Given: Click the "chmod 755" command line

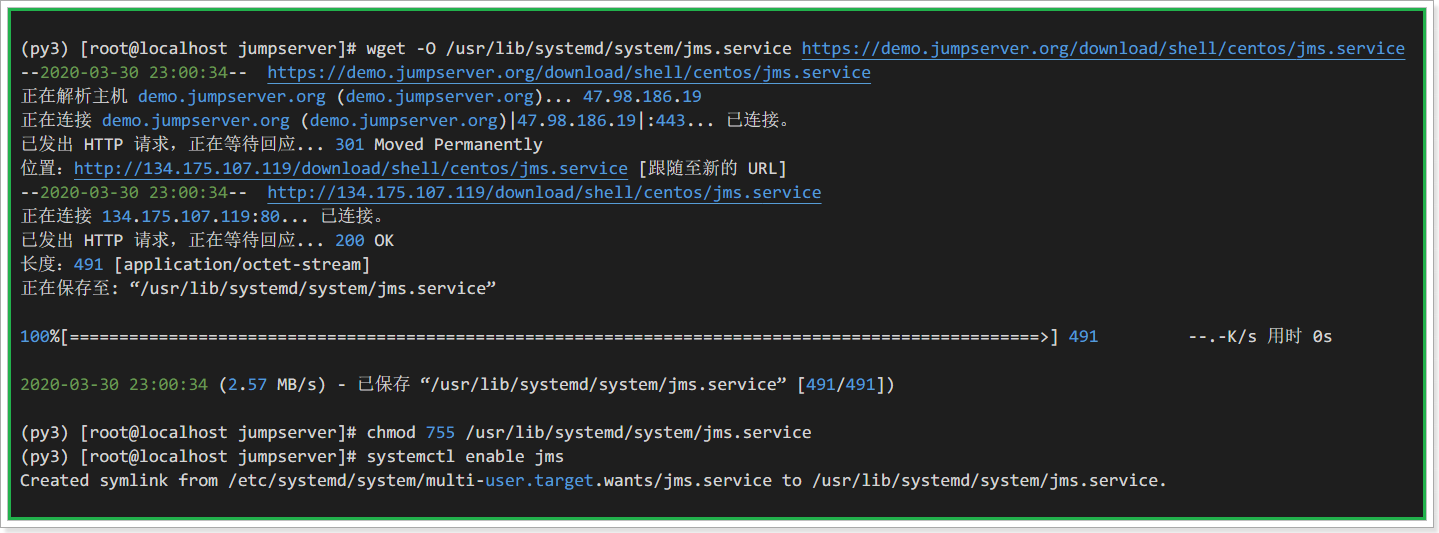Looking at the screenshot, I should coord(589,433).
